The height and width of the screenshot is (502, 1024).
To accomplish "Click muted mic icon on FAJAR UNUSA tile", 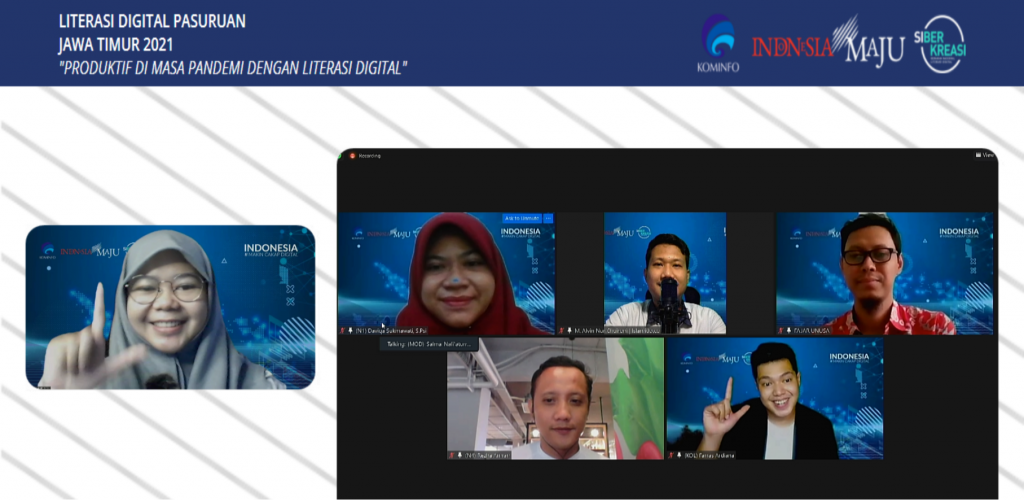I will coord(782,329).
